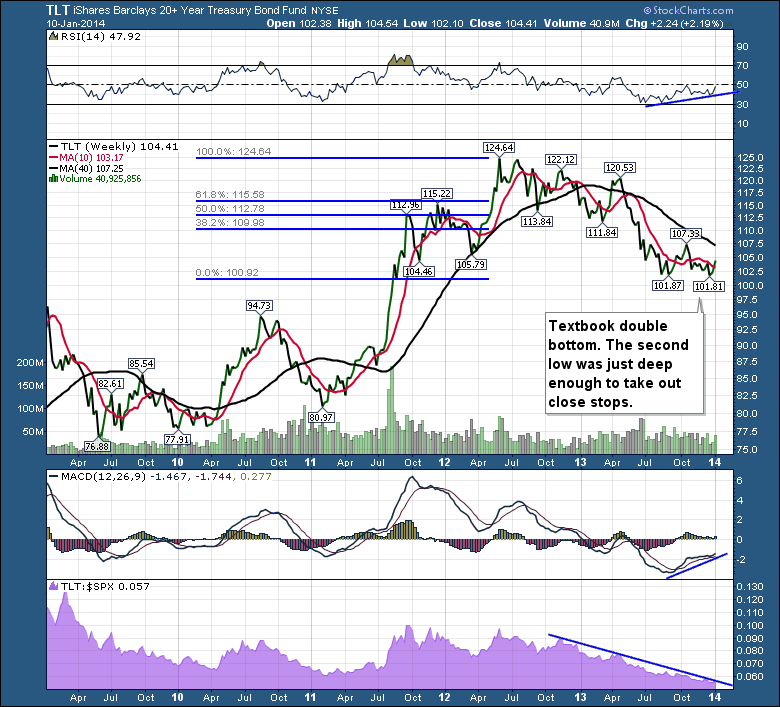
Task: Select the TLT (Weekly) 104.41 legend entry
Action: pyautogui.click(x=119, y=146)
